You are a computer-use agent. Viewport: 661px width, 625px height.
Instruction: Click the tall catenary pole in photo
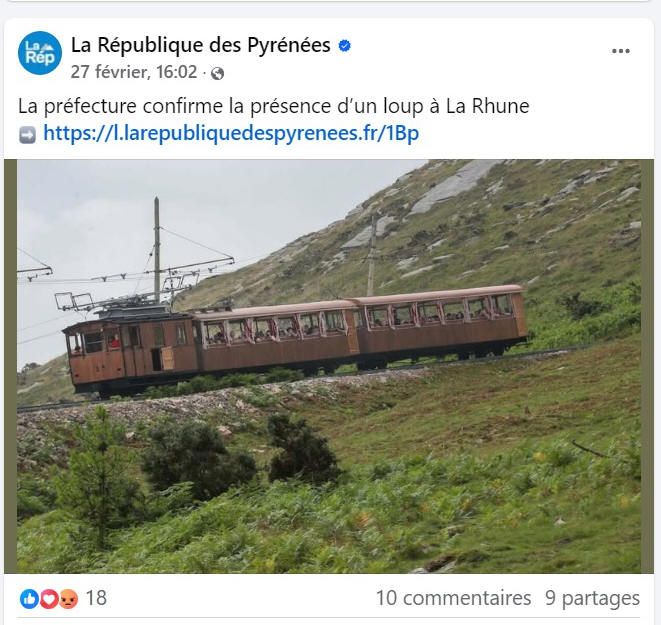click(x=157, y=250)
